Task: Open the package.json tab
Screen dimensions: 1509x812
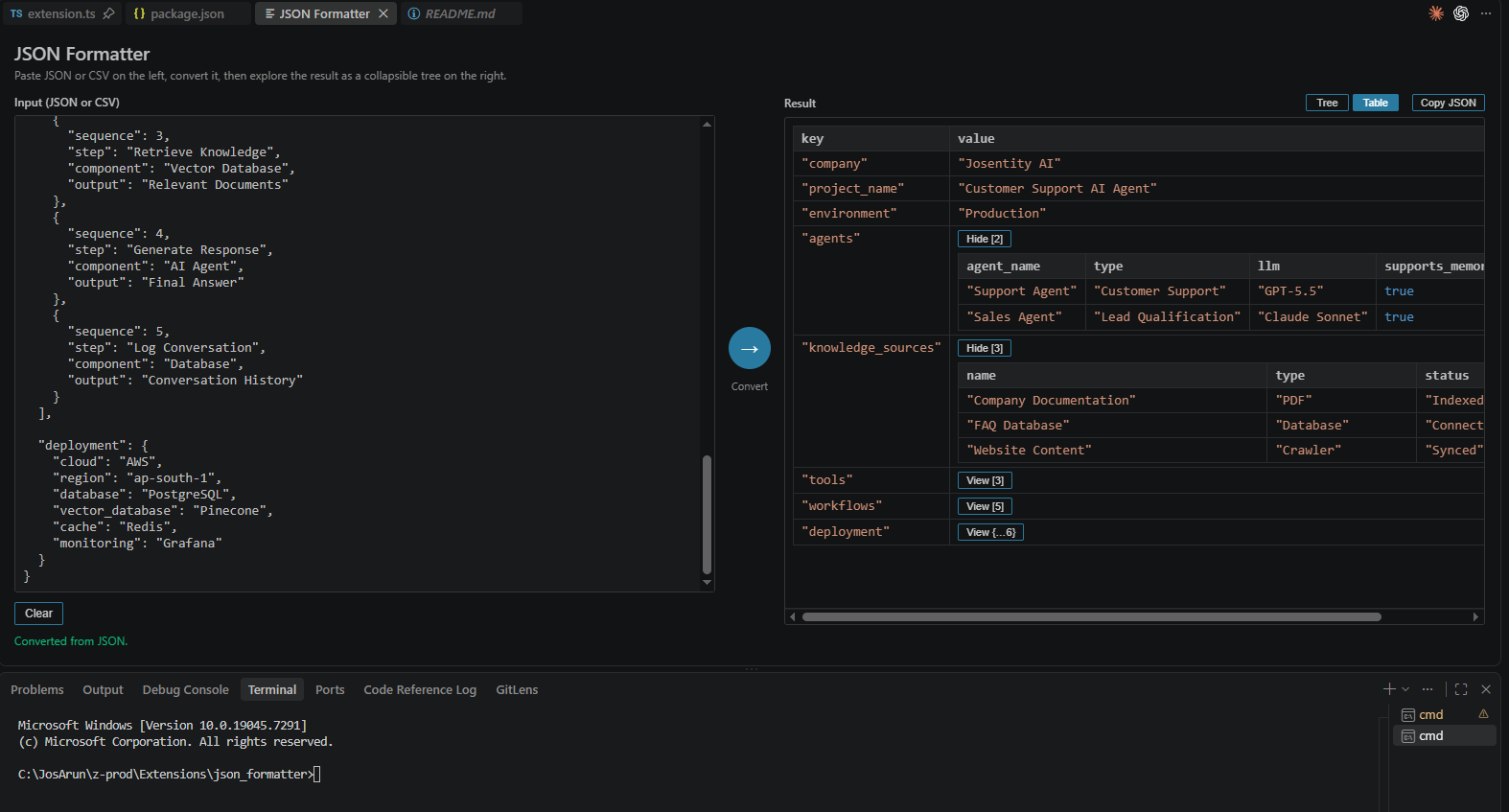Action: [x=187, y=13]
